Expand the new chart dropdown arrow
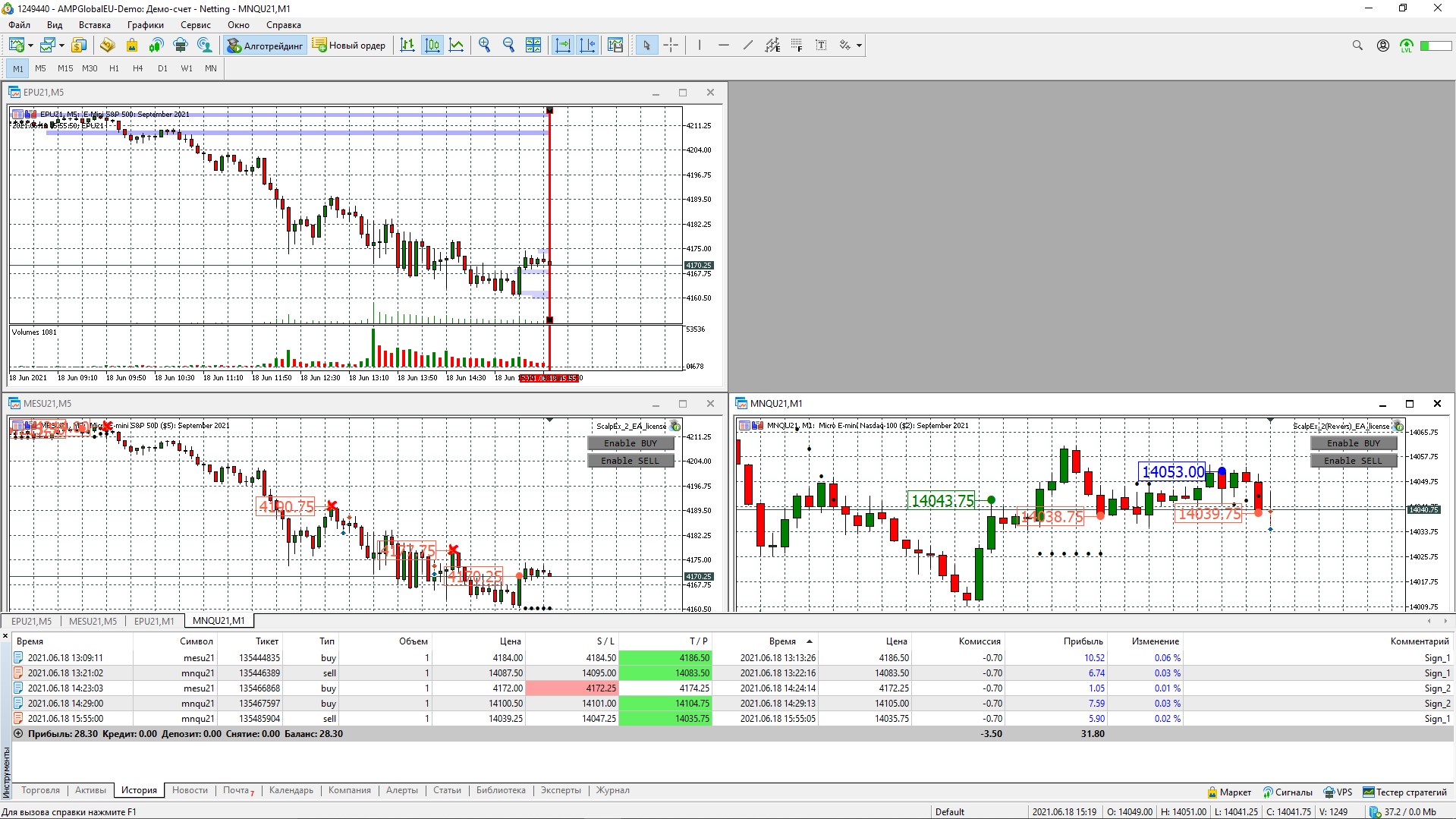The image size is (1456, 819). pos(30,46)
